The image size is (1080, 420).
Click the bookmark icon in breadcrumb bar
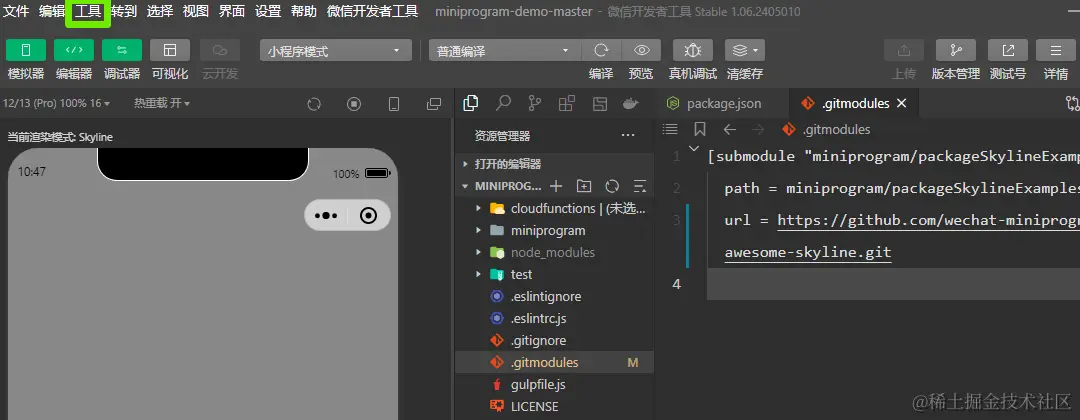tap(700, 129)
